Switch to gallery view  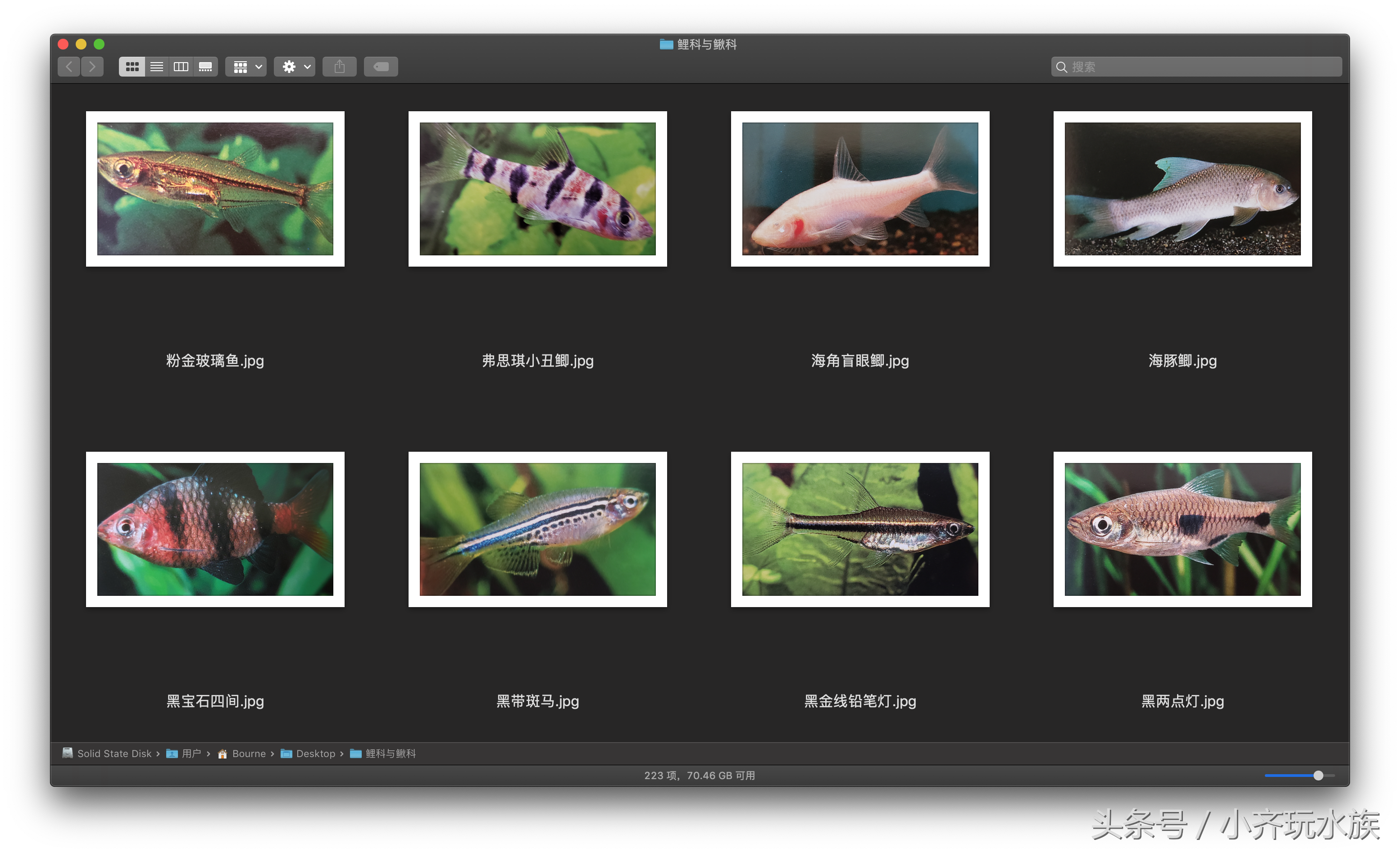[206, 67]
